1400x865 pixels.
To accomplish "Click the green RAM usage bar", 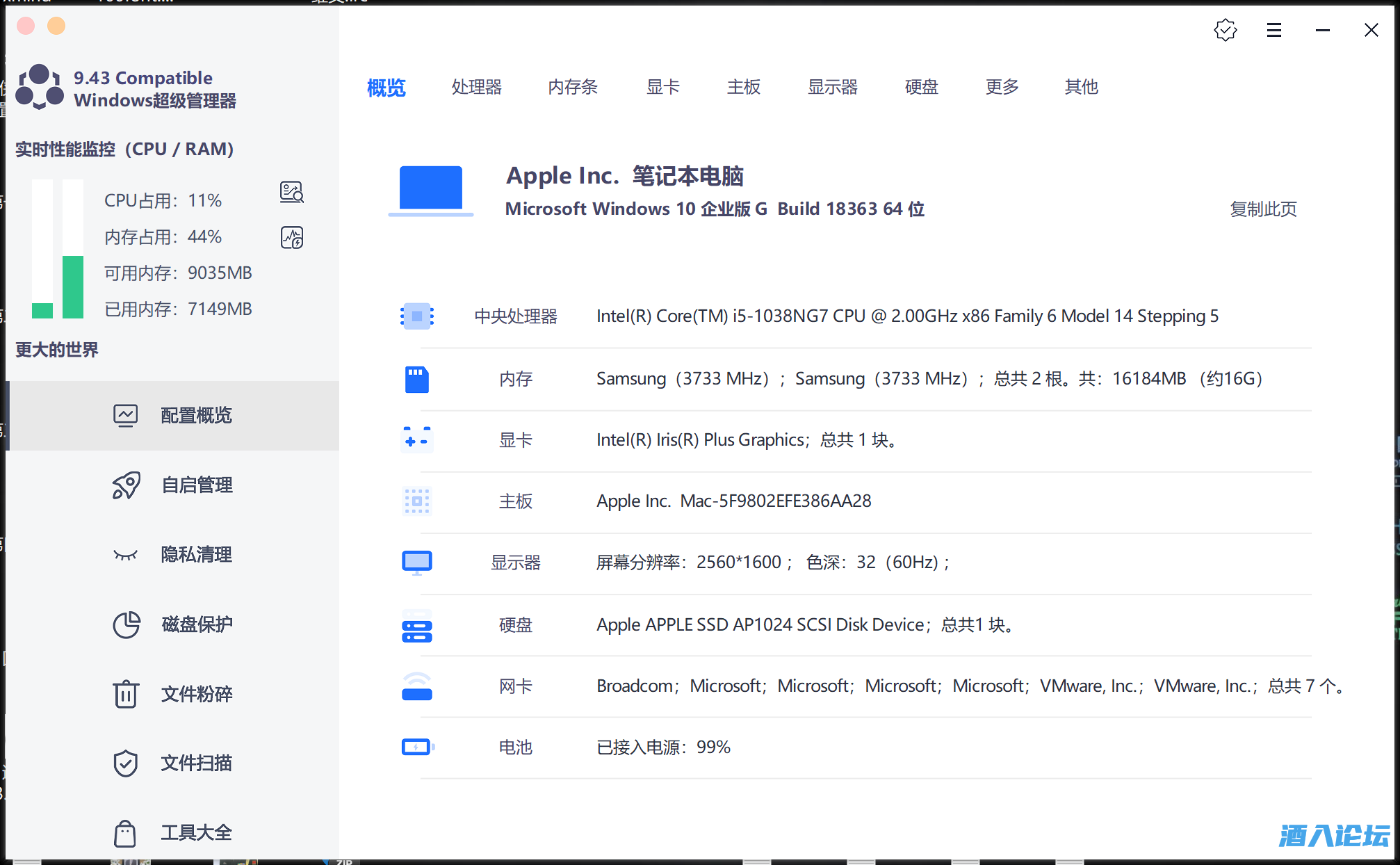I will (72, 286).
